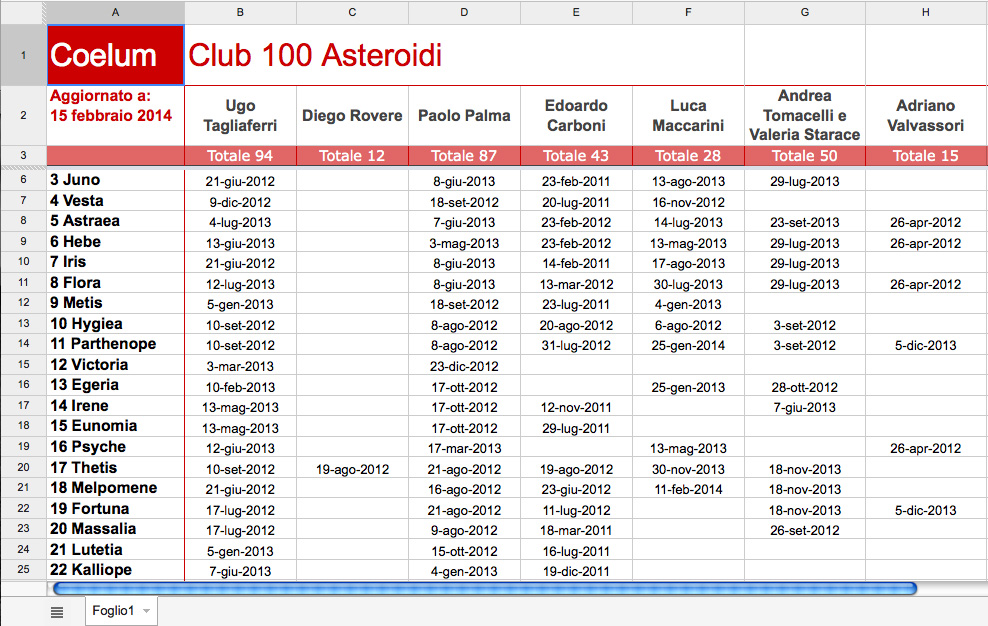Select the 19 Fortuna cell
The width and height of the screenshot is (988, 626).
(115, 509)
